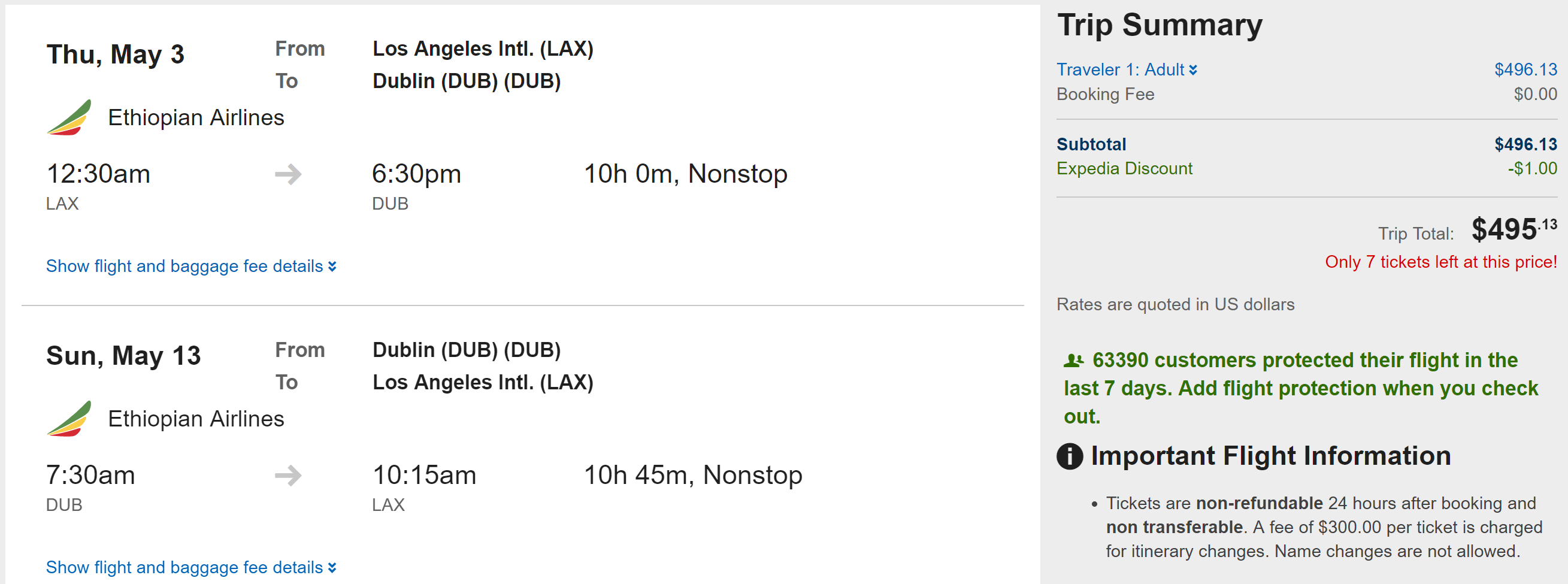The width and height of the screenshot is (1568, 584).
Task: Click the Expedia Discount line
Action: [x=1124, y=169]
